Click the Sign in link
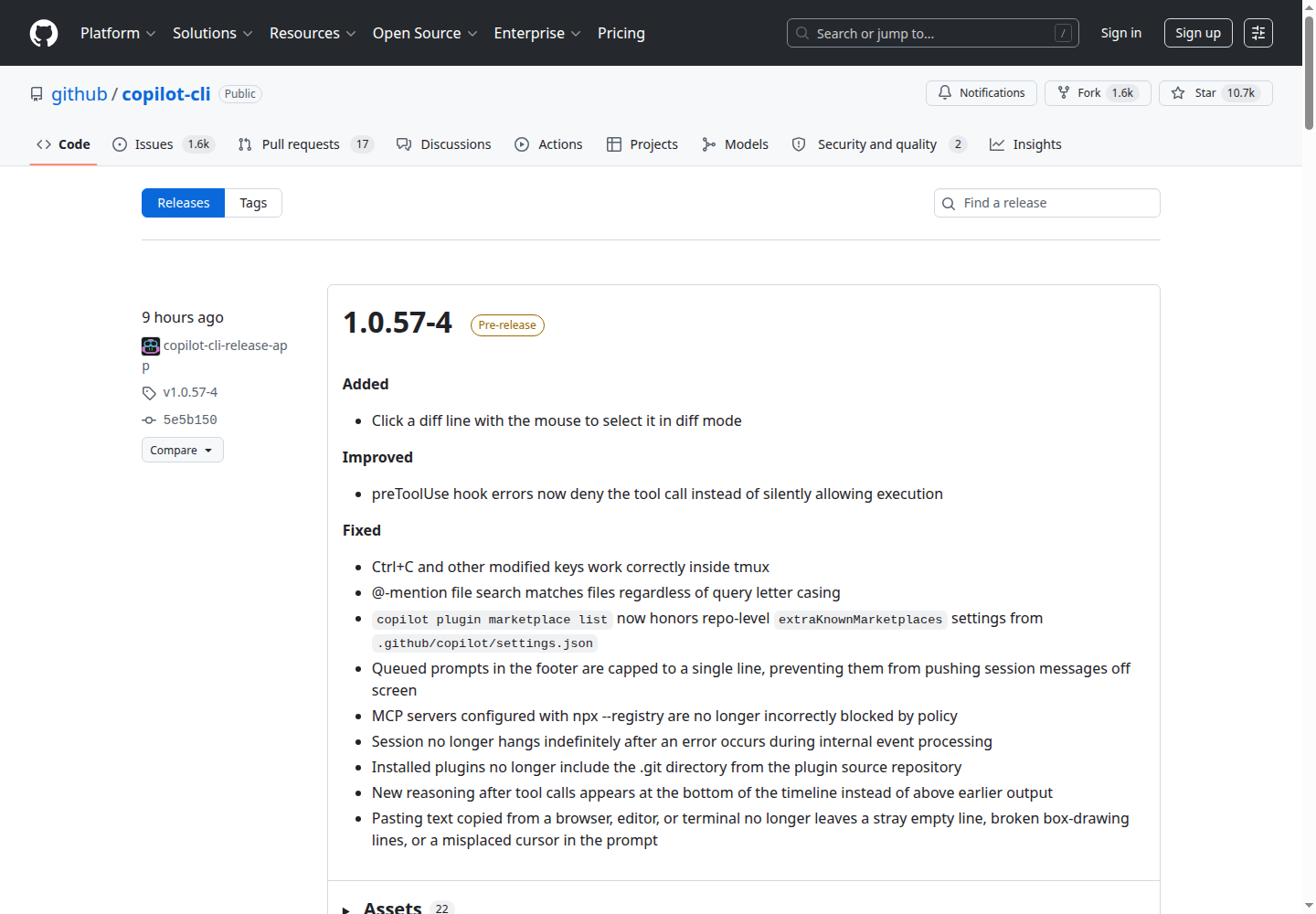Viewport: 1316px width, 914px height. 1121,33
